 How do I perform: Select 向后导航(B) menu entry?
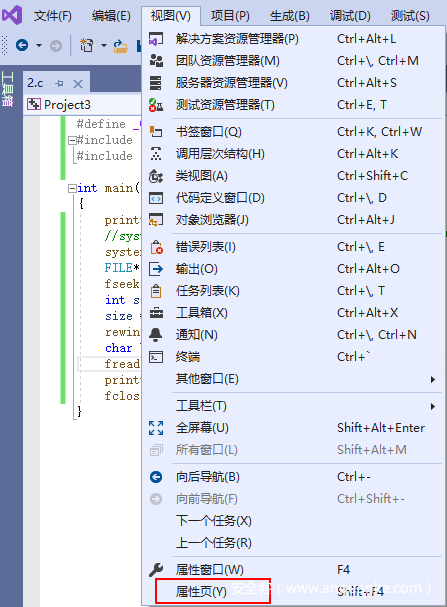293,477
